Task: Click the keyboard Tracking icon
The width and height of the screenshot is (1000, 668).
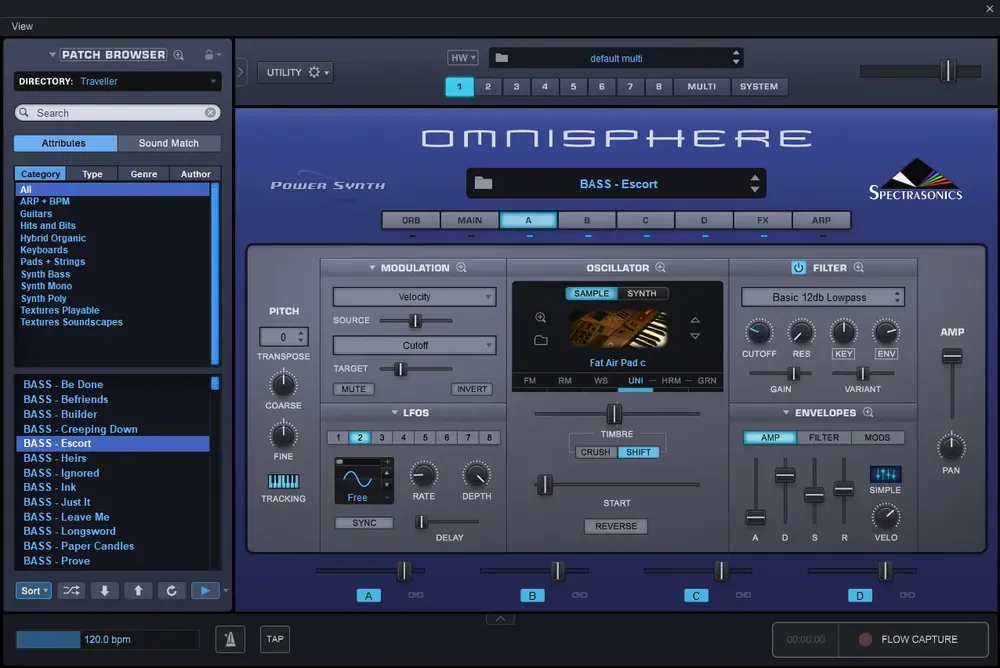Action: click(283, 481)
